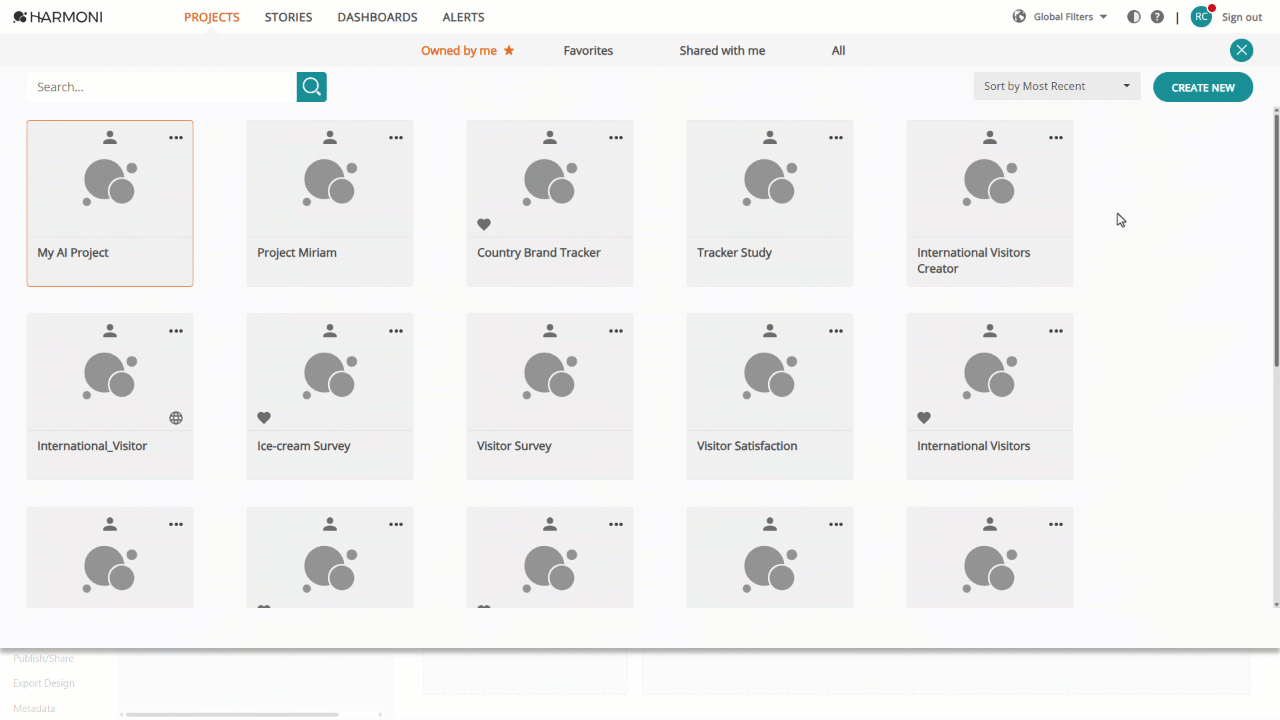Click the Sign out link
The width and height of the screenshot is (1280, 720).
(x=1242, y=17)
